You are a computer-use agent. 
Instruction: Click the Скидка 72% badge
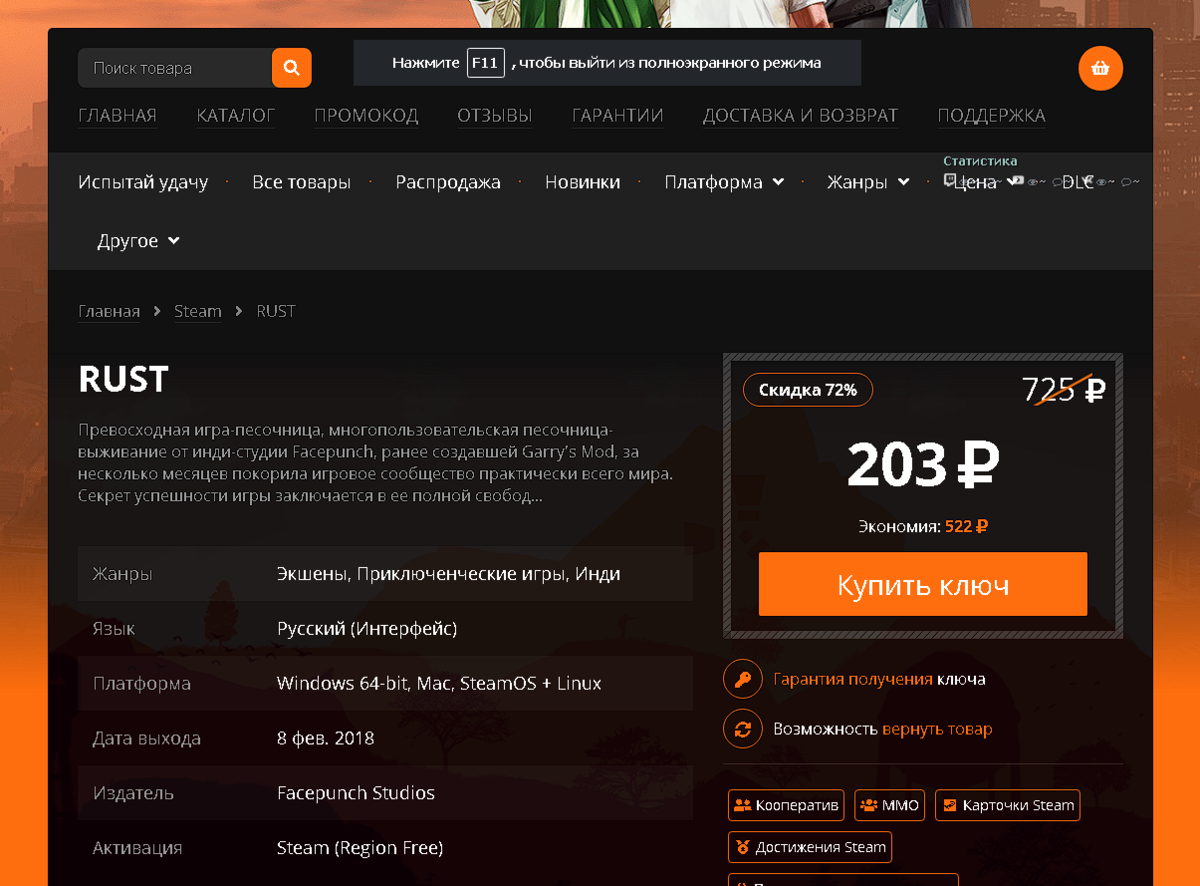tap(808, 390)
